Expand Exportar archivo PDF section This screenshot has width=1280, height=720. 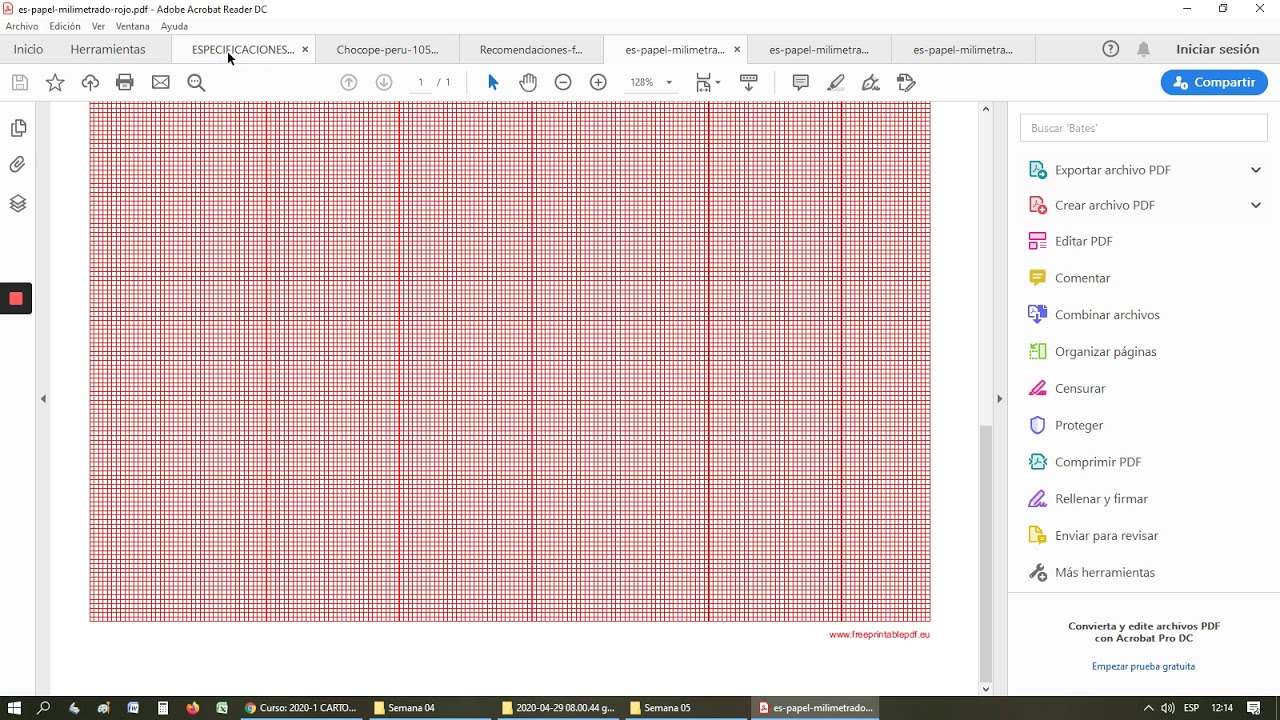1256,170
